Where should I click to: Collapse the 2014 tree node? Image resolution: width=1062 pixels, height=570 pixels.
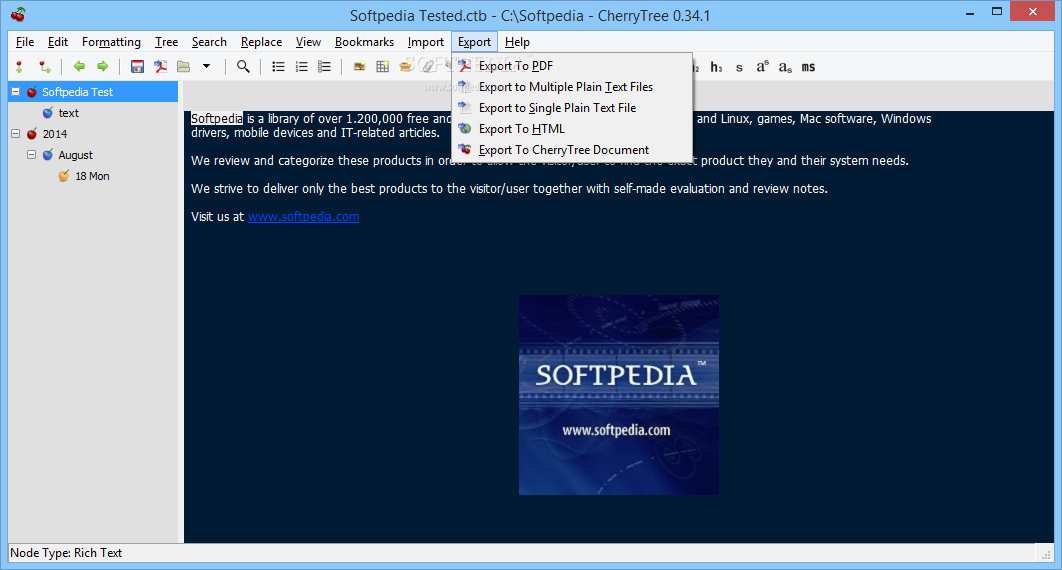click(x=16, y=133)
